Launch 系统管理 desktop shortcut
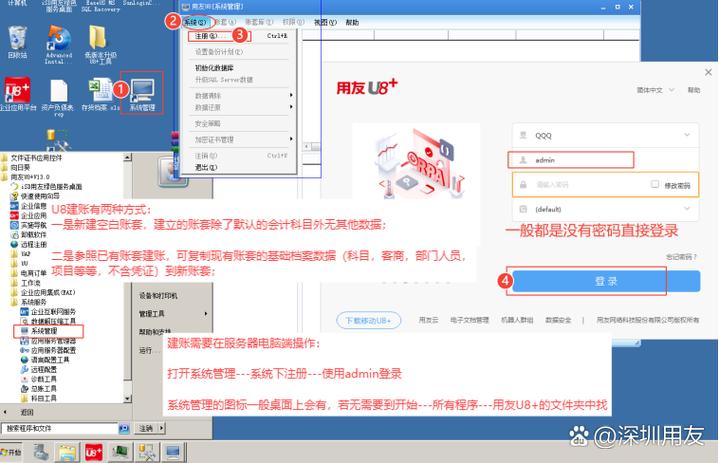719x463 pixels. click(x=142, y=94)
